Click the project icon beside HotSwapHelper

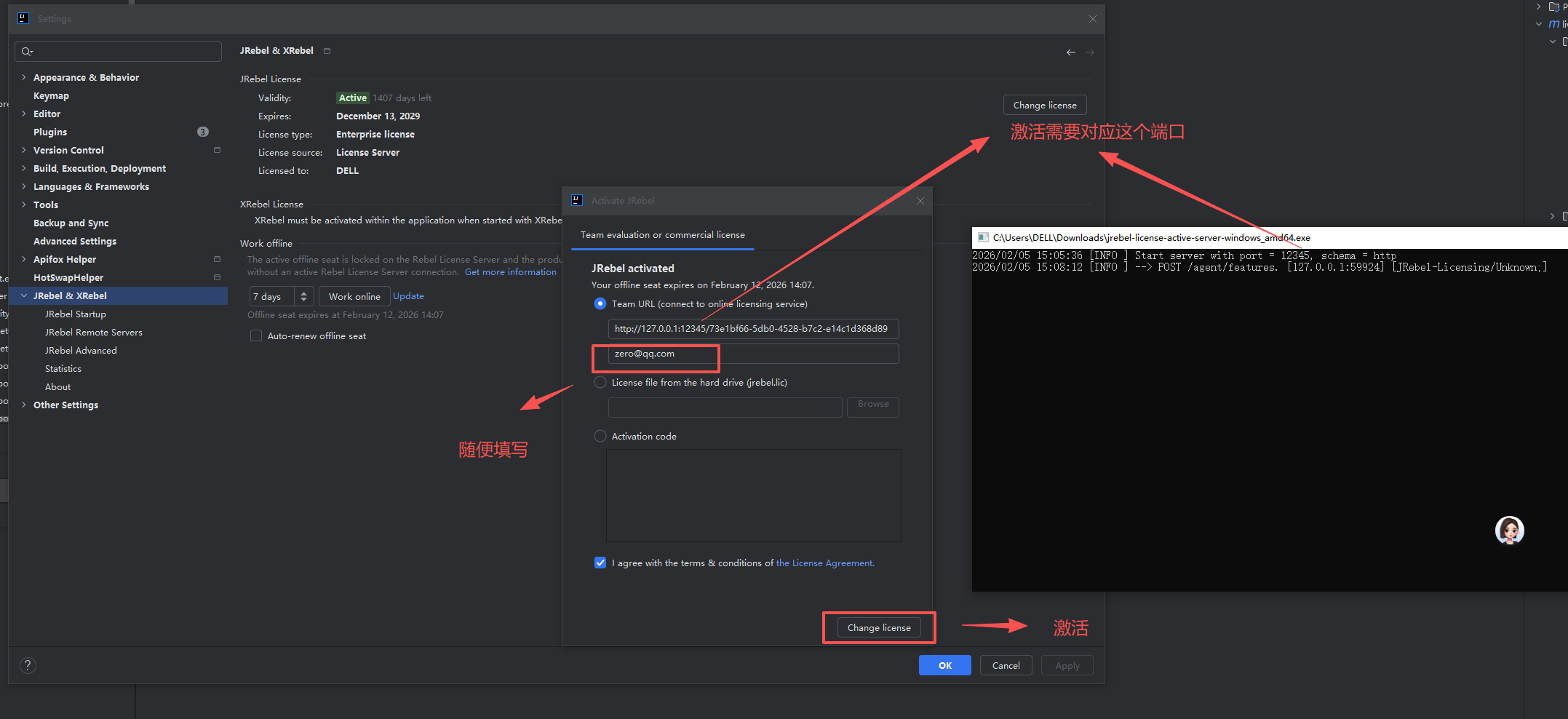tap(217, 277)
